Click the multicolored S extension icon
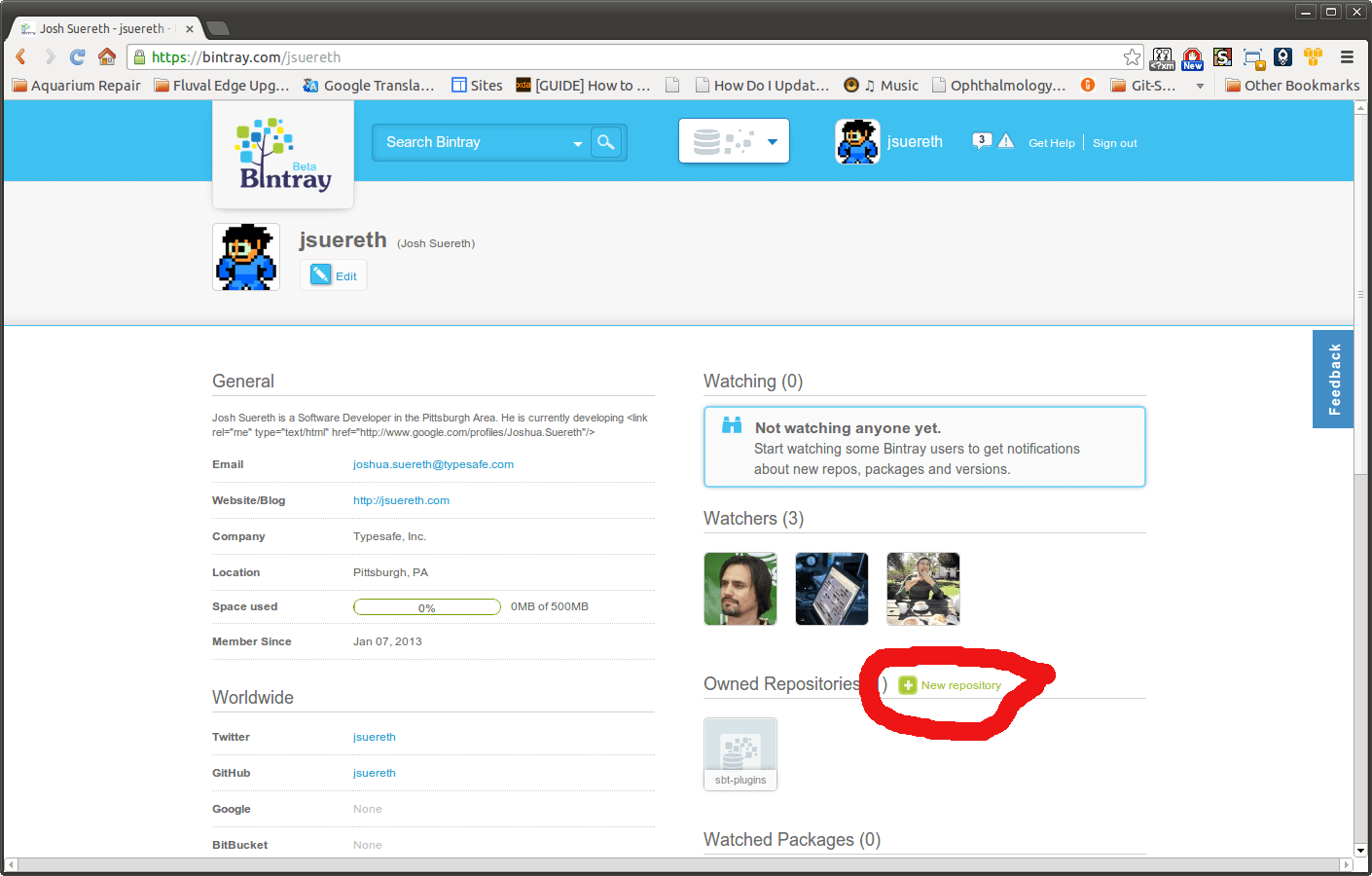Screen dimensions: 1372x876 1223,57
